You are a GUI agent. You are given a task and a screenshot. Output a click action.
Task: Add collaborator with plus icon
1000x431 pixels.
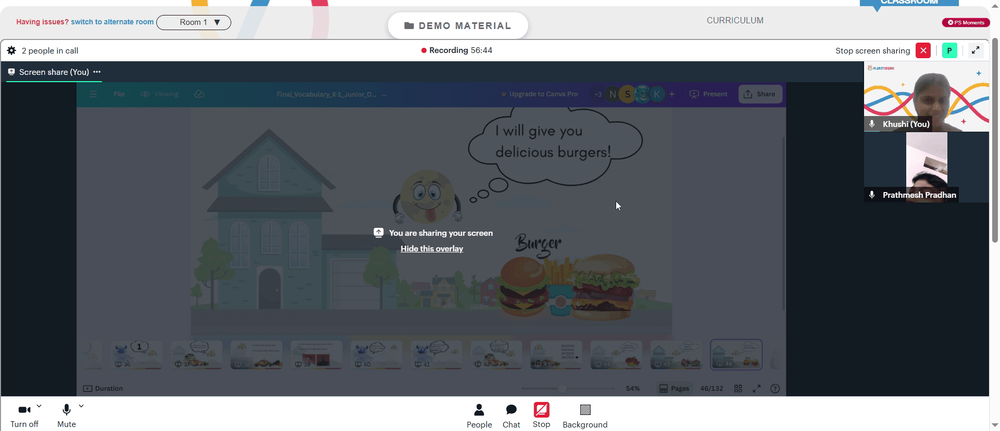[672, 94]
